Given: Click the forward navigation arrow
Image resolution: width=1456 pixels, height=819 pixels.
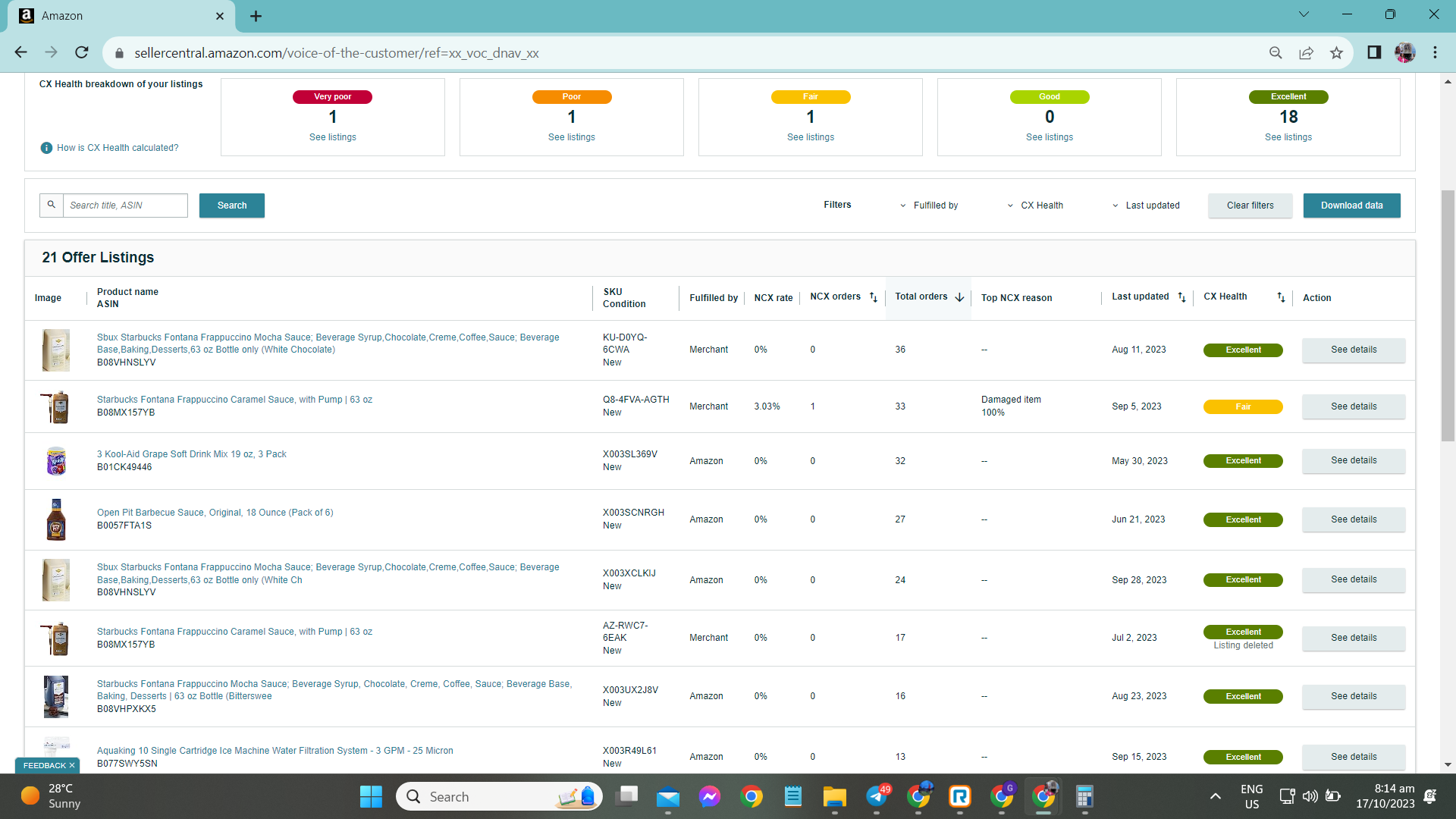Looking at the screenshot, I should (51, 52).
